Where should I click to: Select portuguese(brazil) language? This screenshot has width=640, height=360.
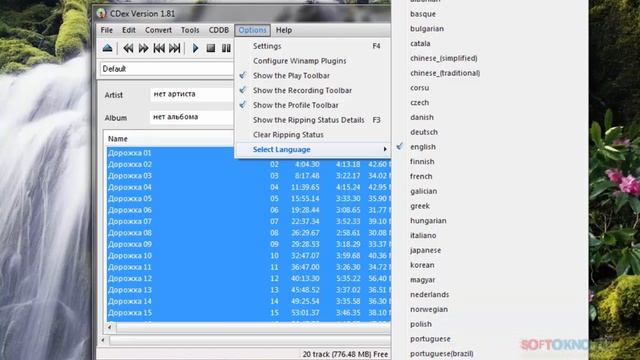tap(442, 353)
